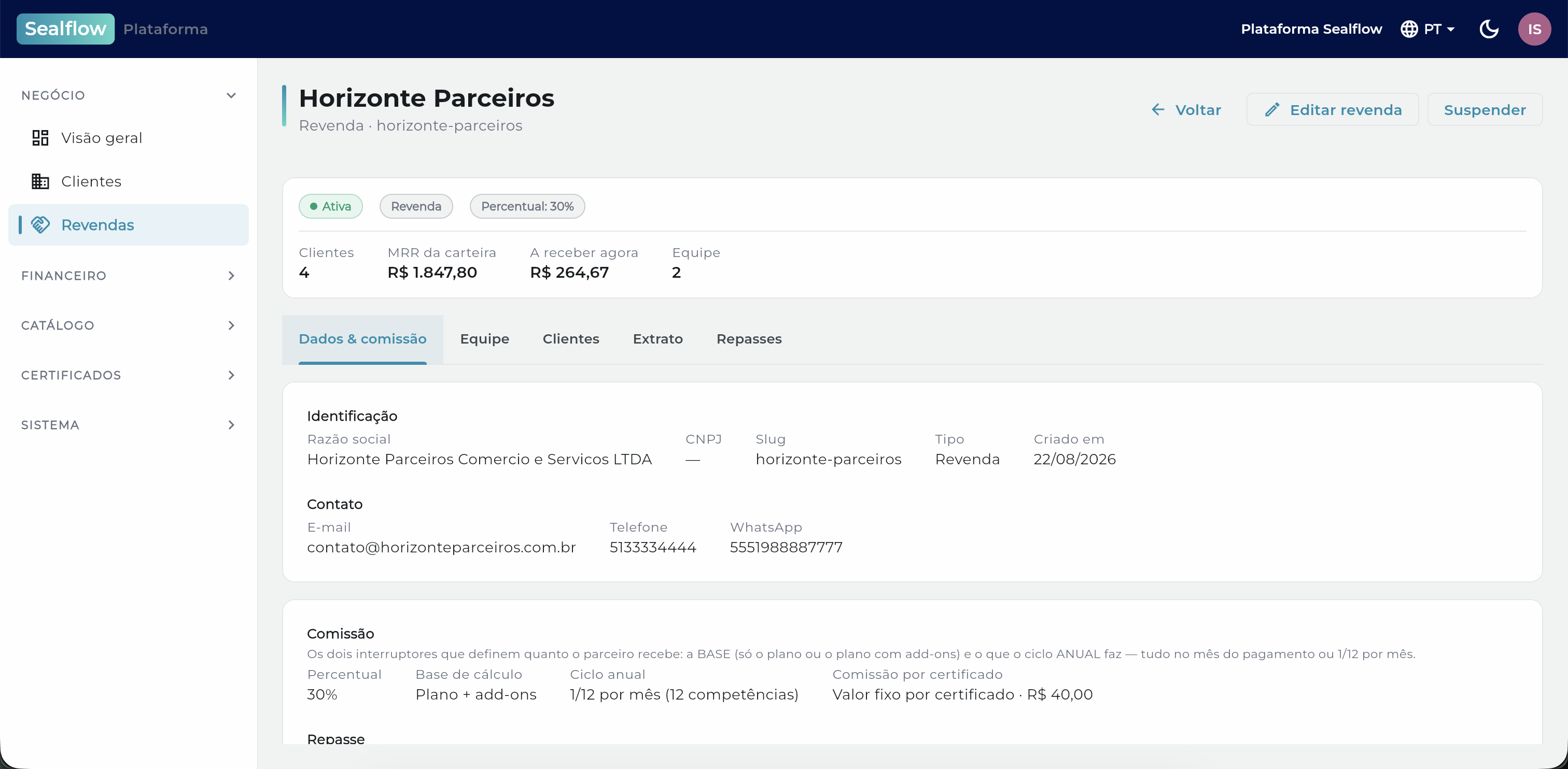The width and height of the screenshot is (1568, 769).
Task: Click the 1/12 por mês ciclo anual value
Action: (x=684, y=694)
